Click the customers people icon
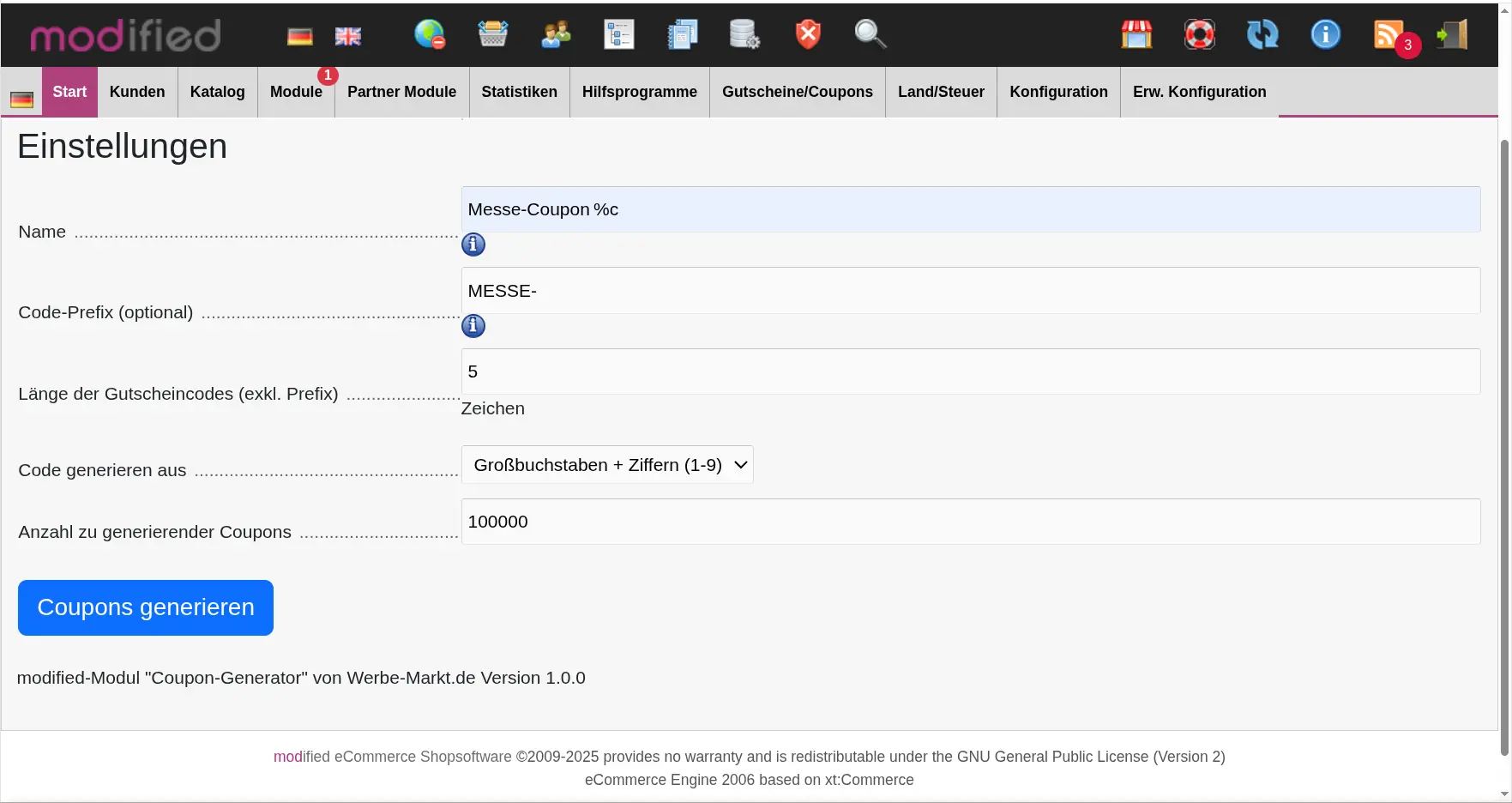The height and width of the screenshot is (803, 1512). [556, 34]
